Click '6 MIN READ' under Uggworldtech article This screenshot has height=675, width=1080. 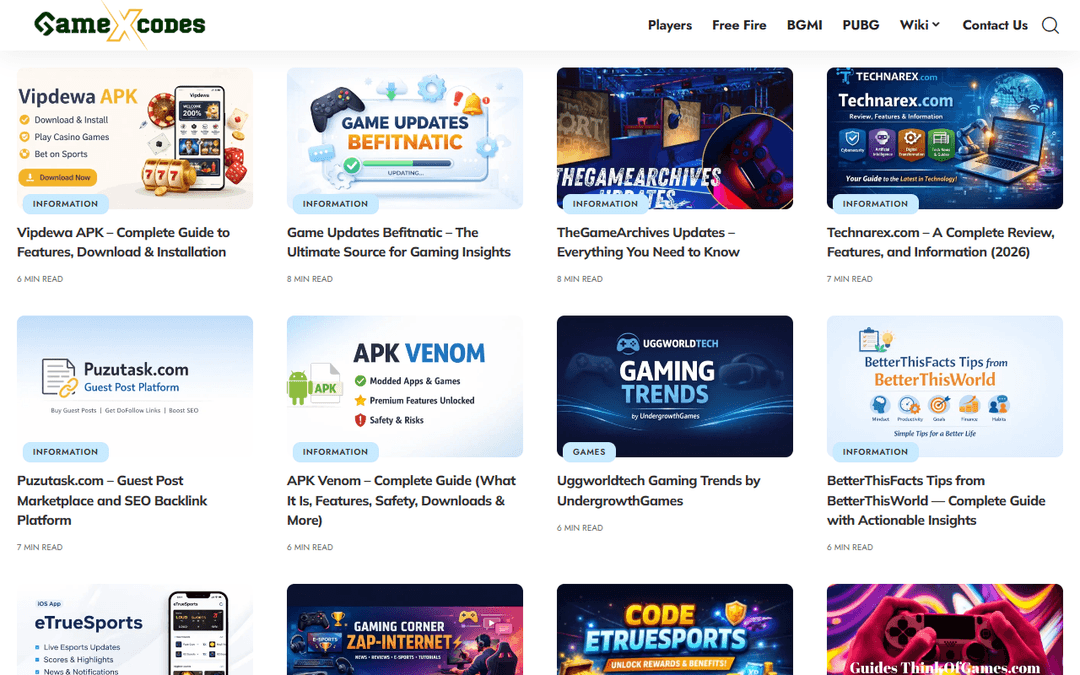tap(580, 528)
